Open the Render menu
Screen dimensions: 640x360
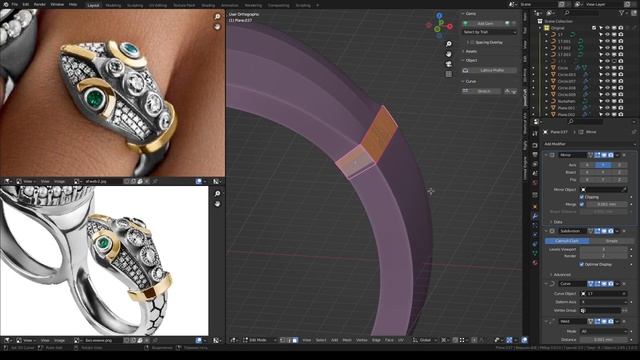point(40,4)
